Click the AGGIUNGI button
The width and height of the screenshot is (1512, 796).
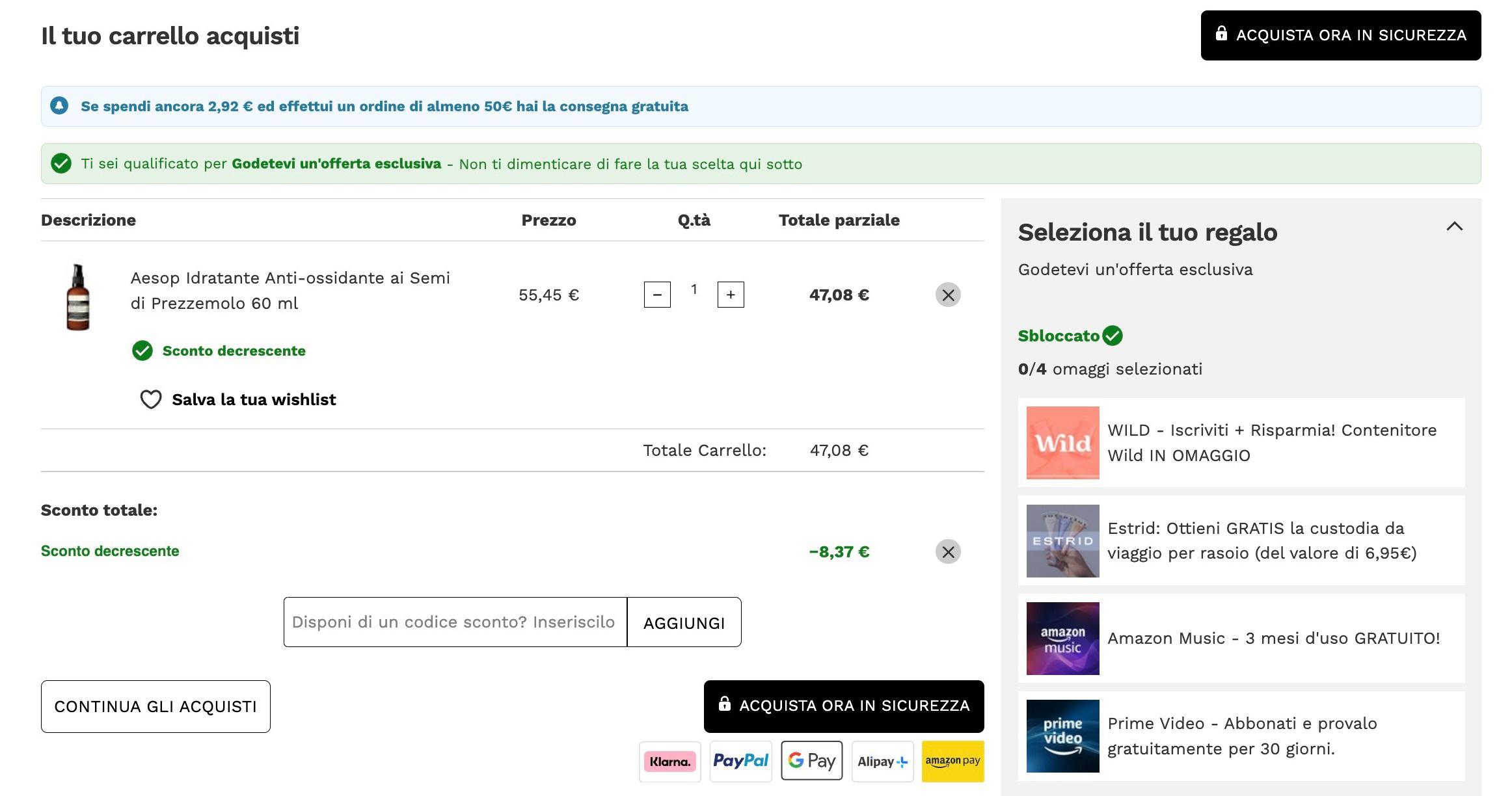pos(684,622)
